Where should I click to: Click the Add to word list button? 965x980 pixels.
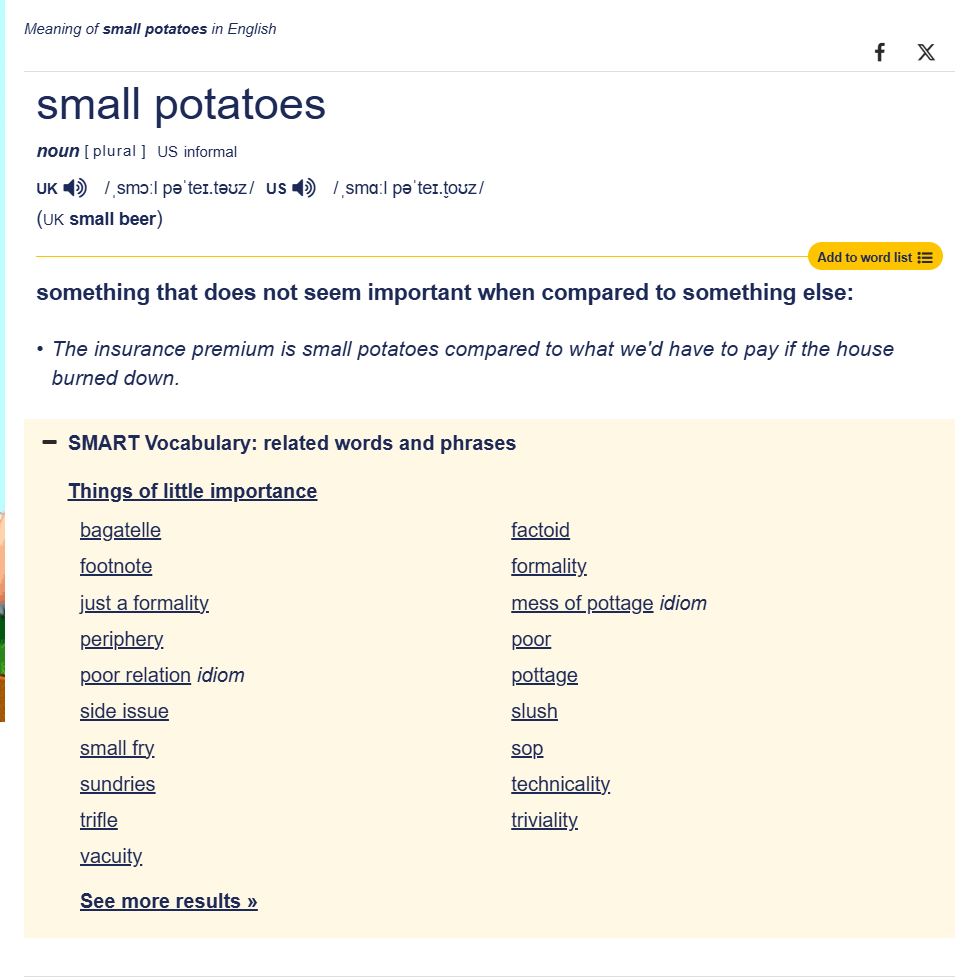875,257
